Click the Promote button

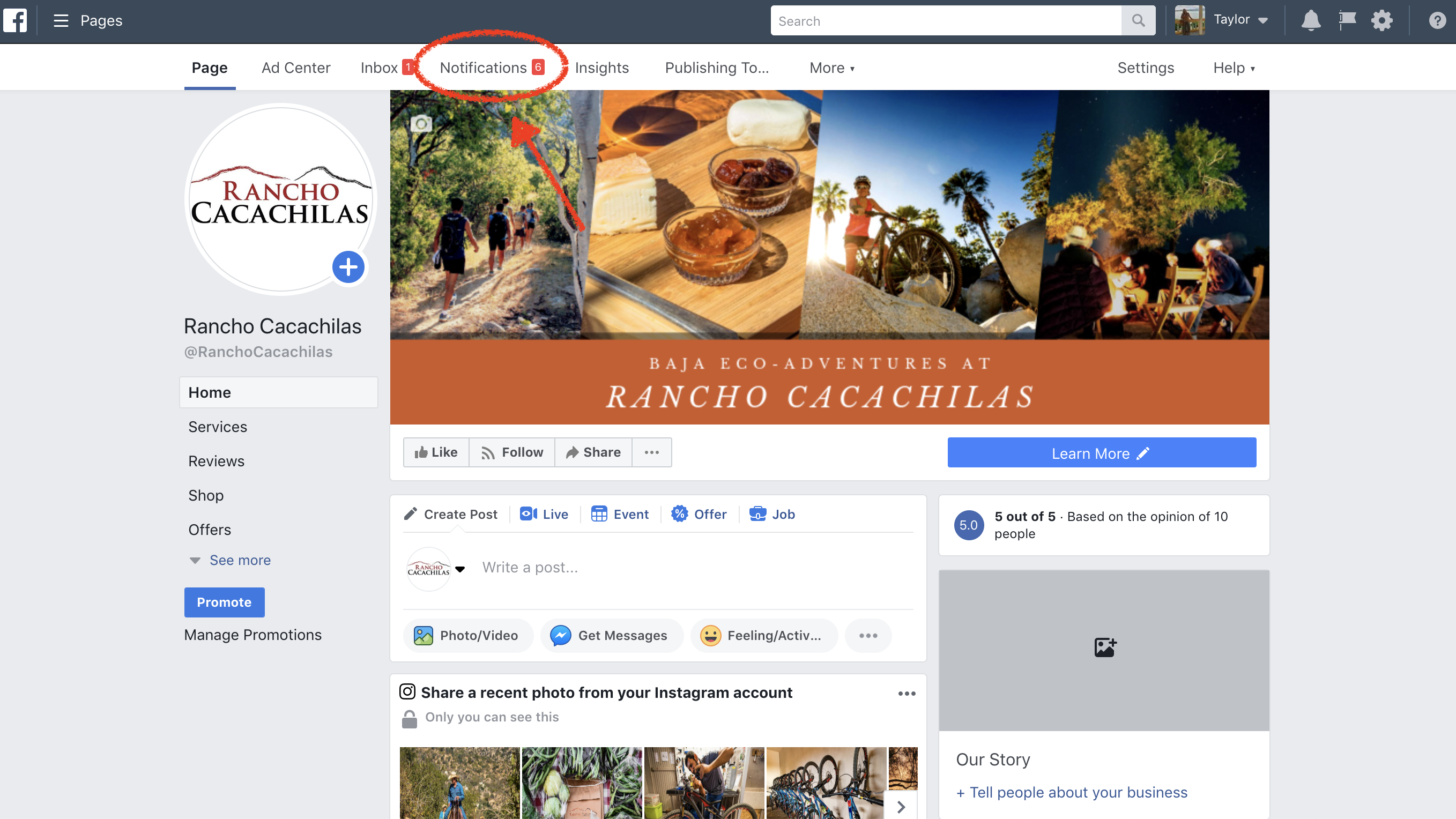pyautogui.click(x=225, y=602)
